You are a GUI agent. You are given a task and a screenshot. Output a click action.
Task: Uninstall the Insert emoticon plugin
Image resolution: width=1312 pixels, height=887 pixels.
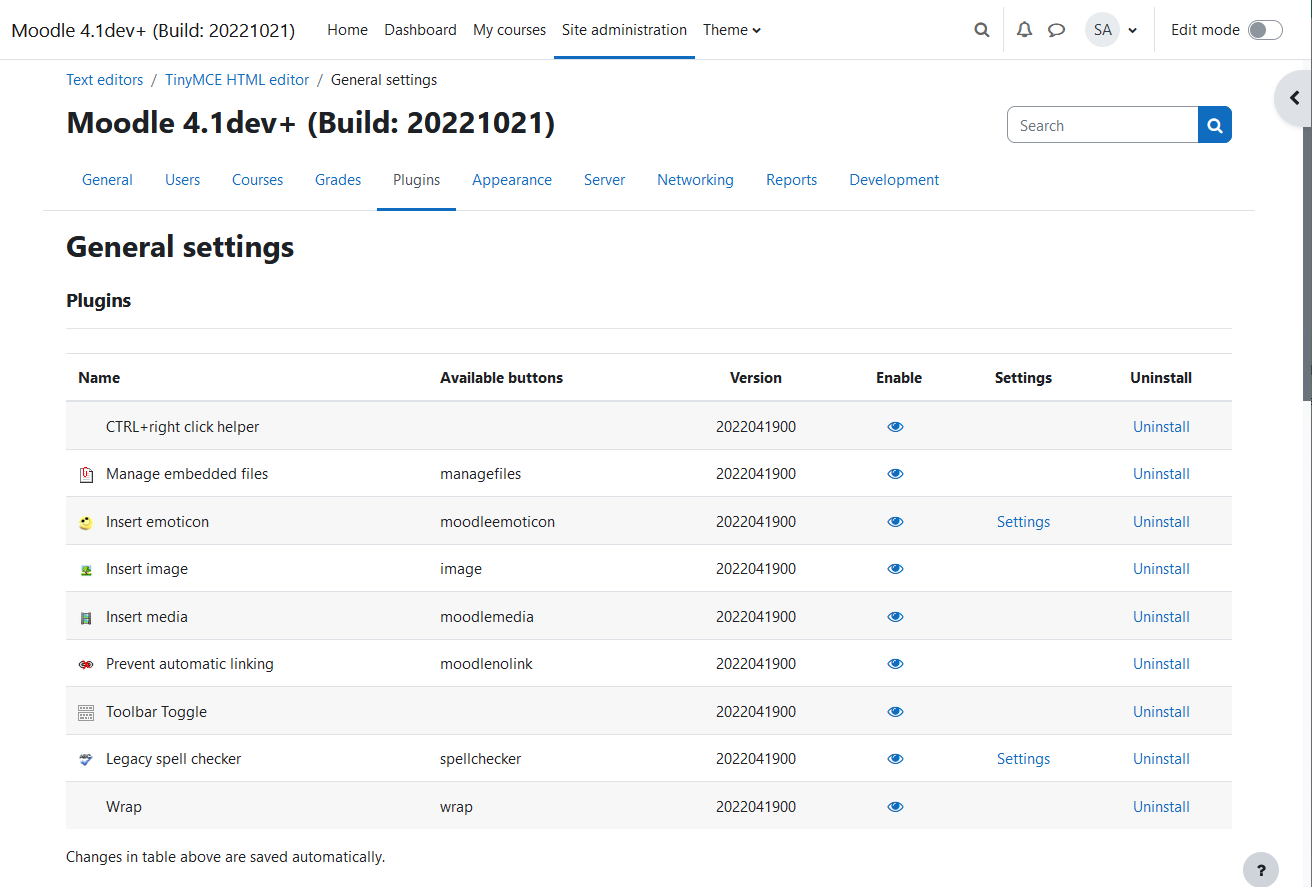[1161, 522]
